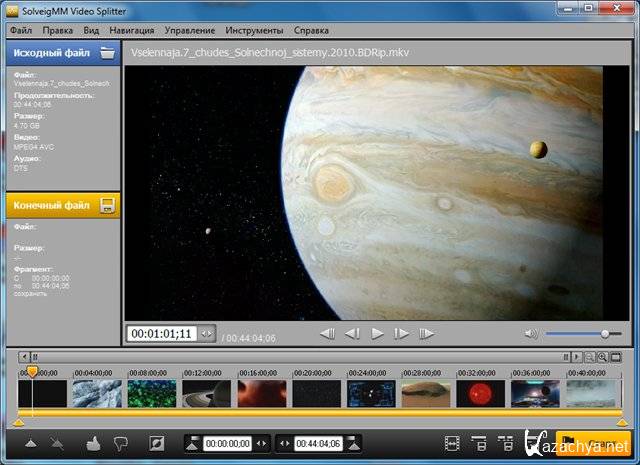Click the Исходный файл panel header
The image size is (640, 465).
[50, 53]
